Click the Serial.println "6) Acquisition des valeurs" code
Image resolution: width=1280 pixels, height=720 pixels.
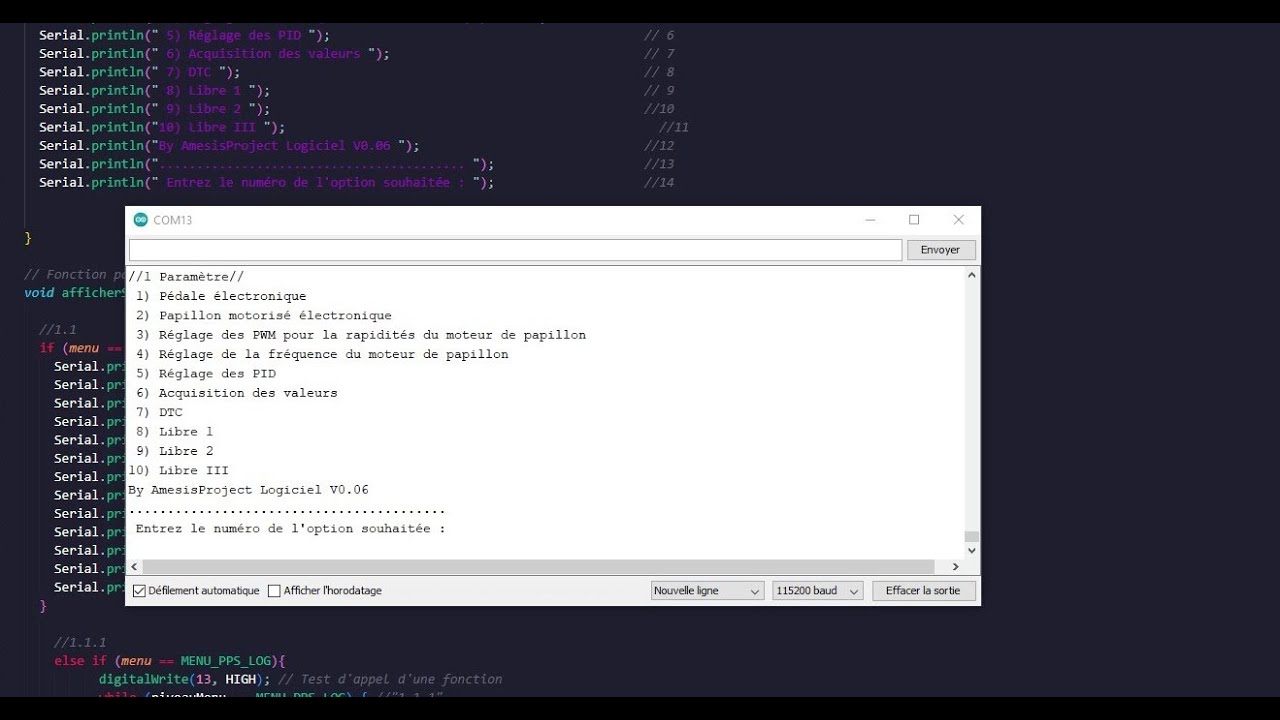(215, 53)
